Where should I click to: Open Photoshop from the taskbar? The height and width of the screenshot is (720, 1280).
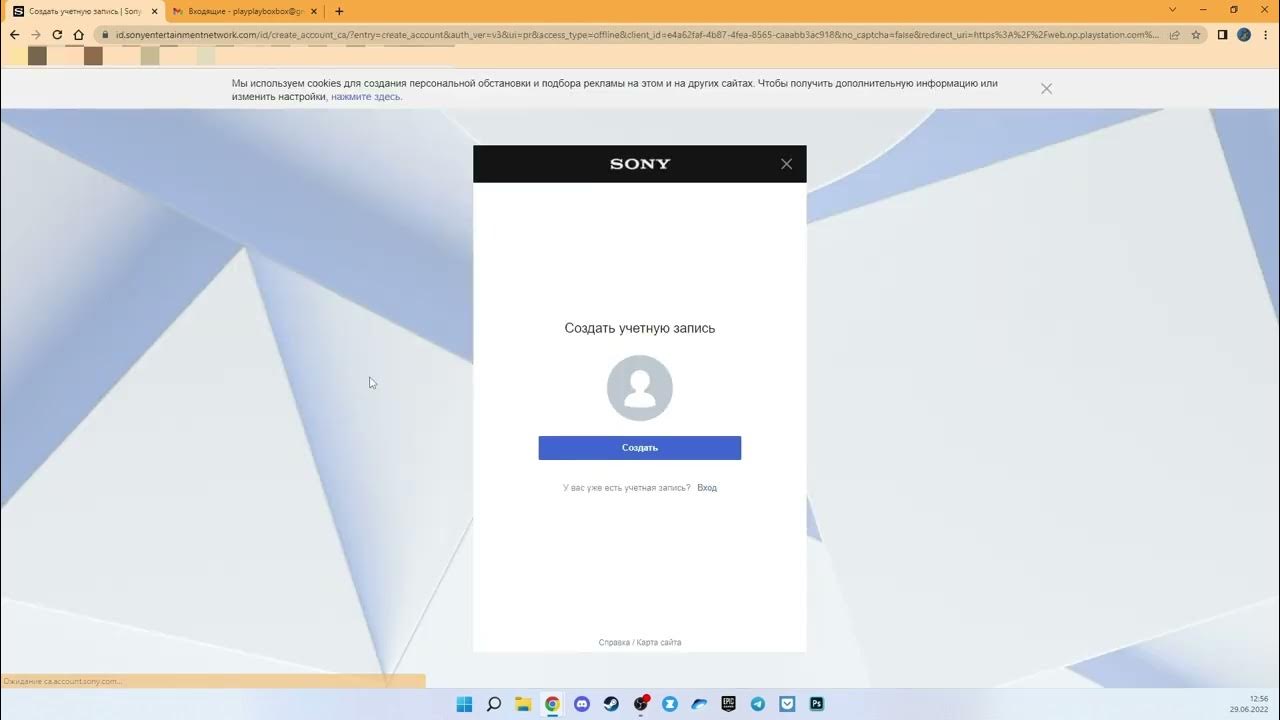pos(817,704)
